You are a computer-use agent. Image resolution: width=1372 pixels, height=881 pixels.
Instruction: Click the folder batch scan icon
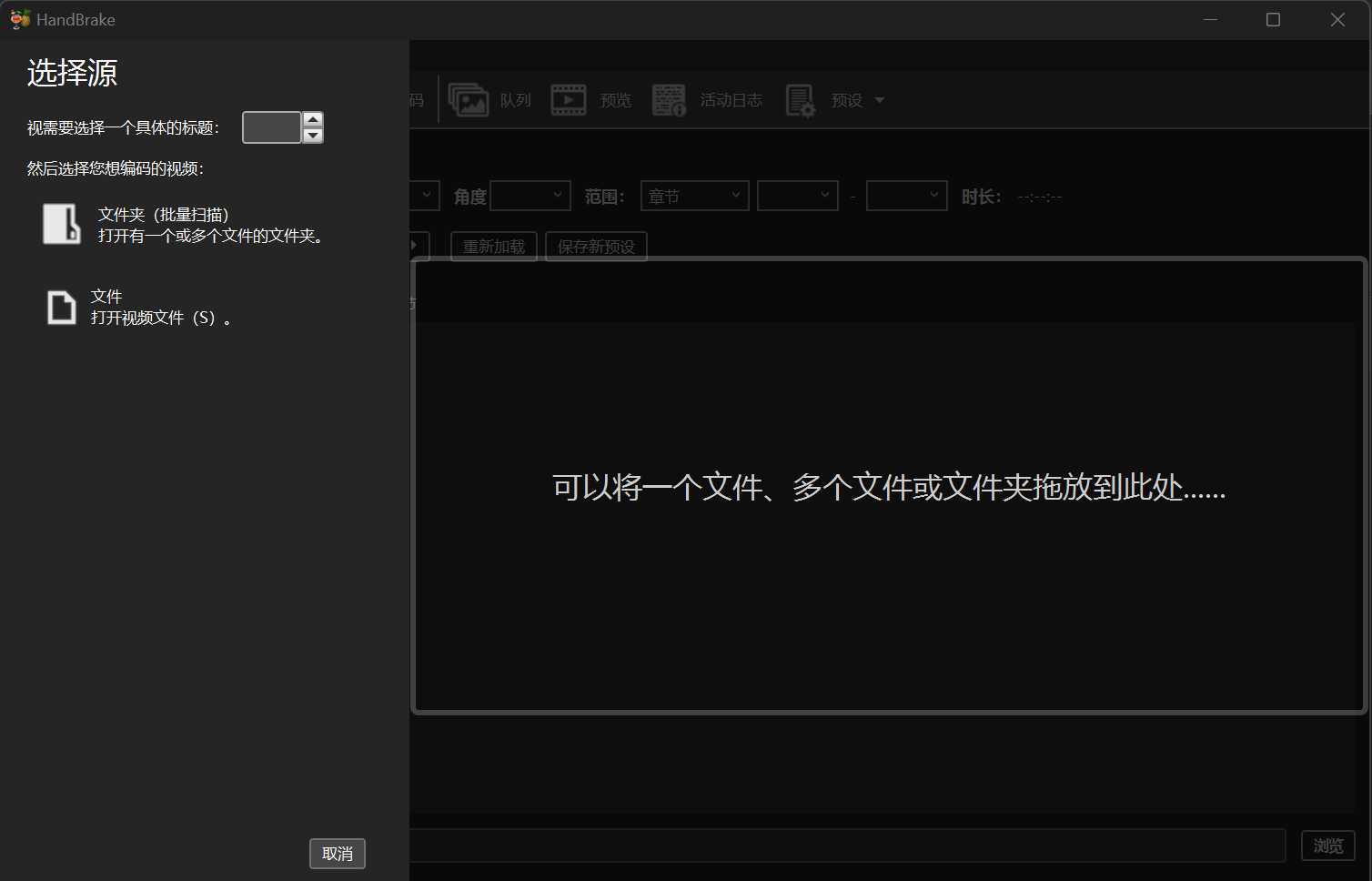pyautogui.click(x=62, y=224)
